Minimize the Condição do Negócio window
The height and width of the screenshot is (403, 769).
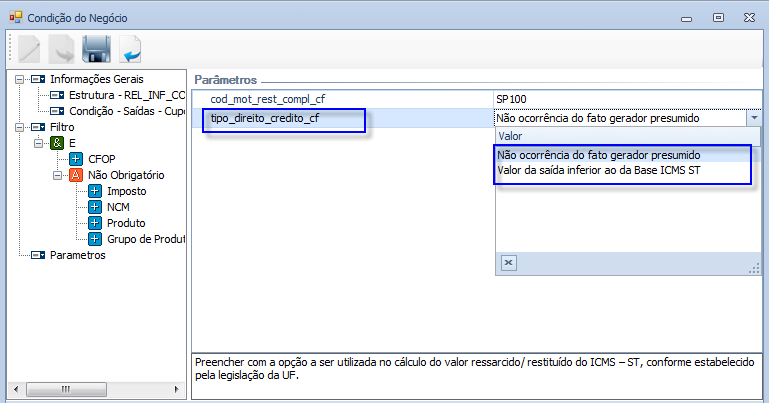point(687,18)
